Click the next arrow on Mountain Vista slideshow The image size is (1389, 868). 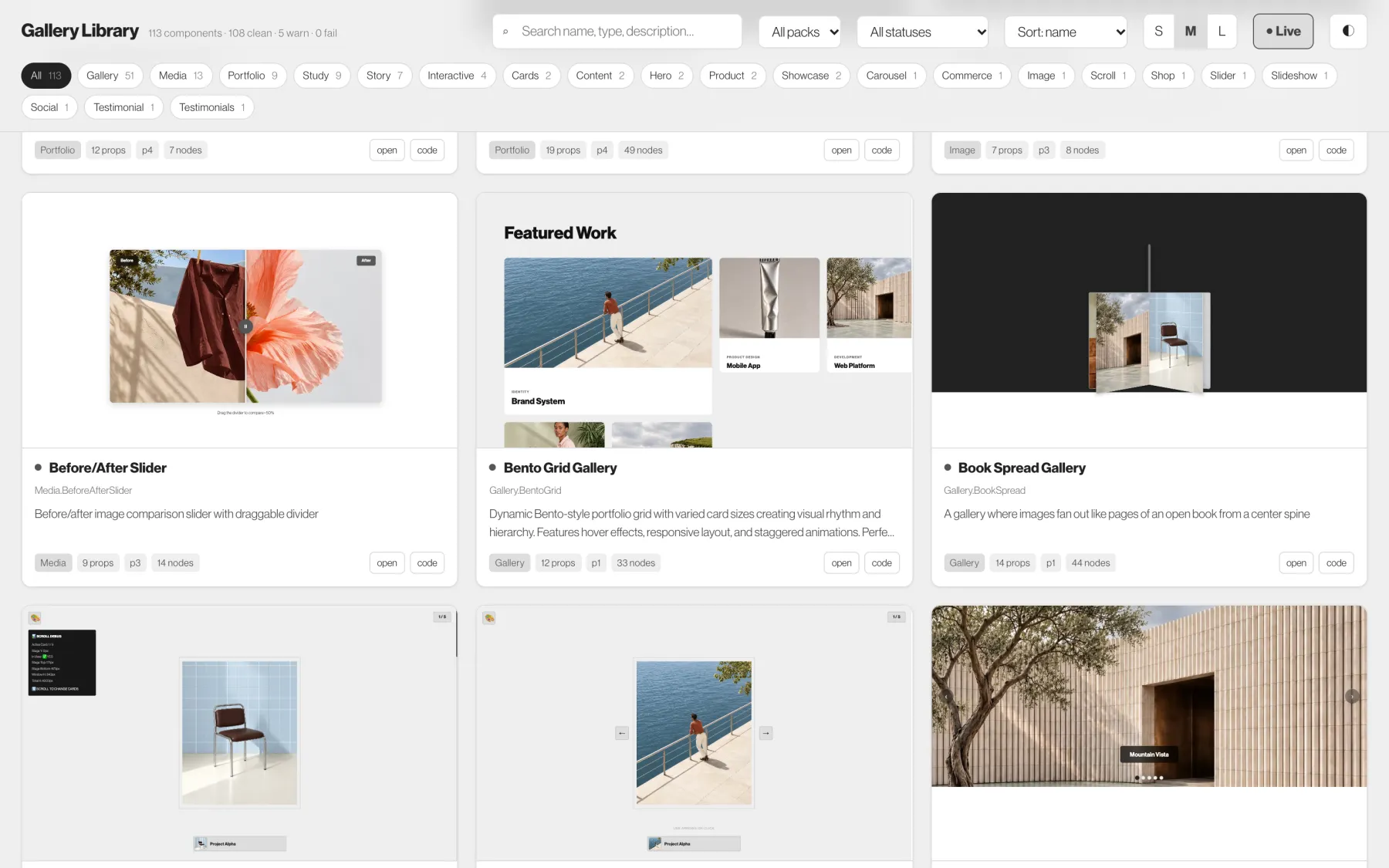click(x=1352, y=696)
